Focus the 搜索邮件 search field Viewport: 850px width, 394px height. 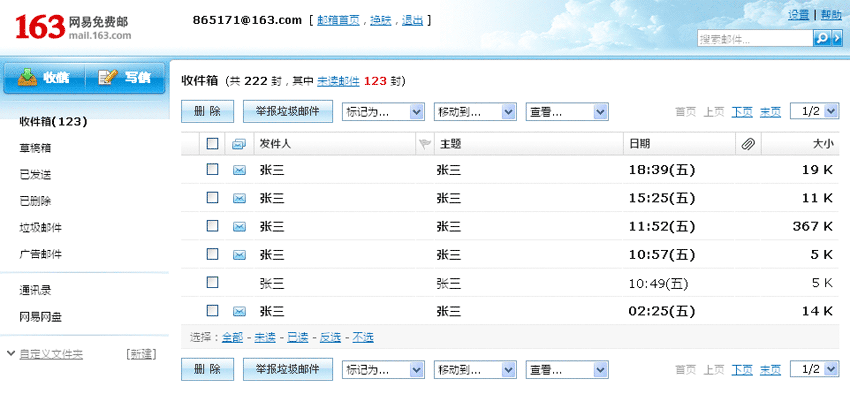tap(755, 38)
